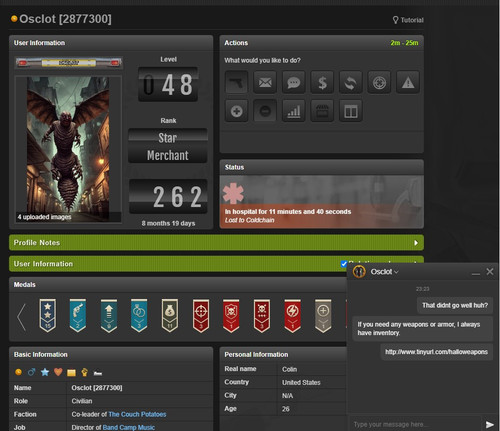Add to friends list plus icon
The height and width of the screenshot is (431, 500).
point(236,111)
